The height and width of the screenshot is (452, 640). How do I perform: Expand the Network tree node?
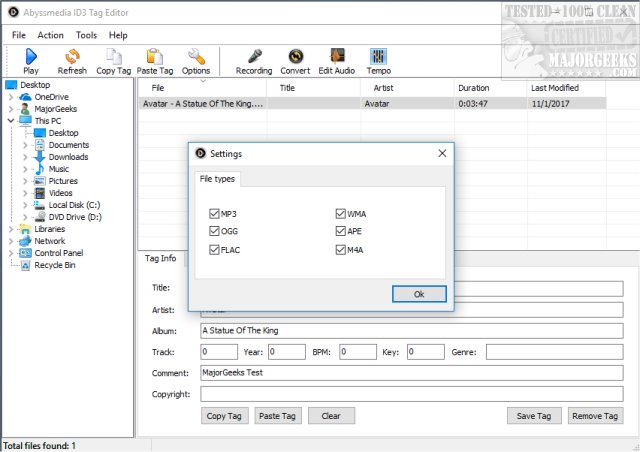11,241
